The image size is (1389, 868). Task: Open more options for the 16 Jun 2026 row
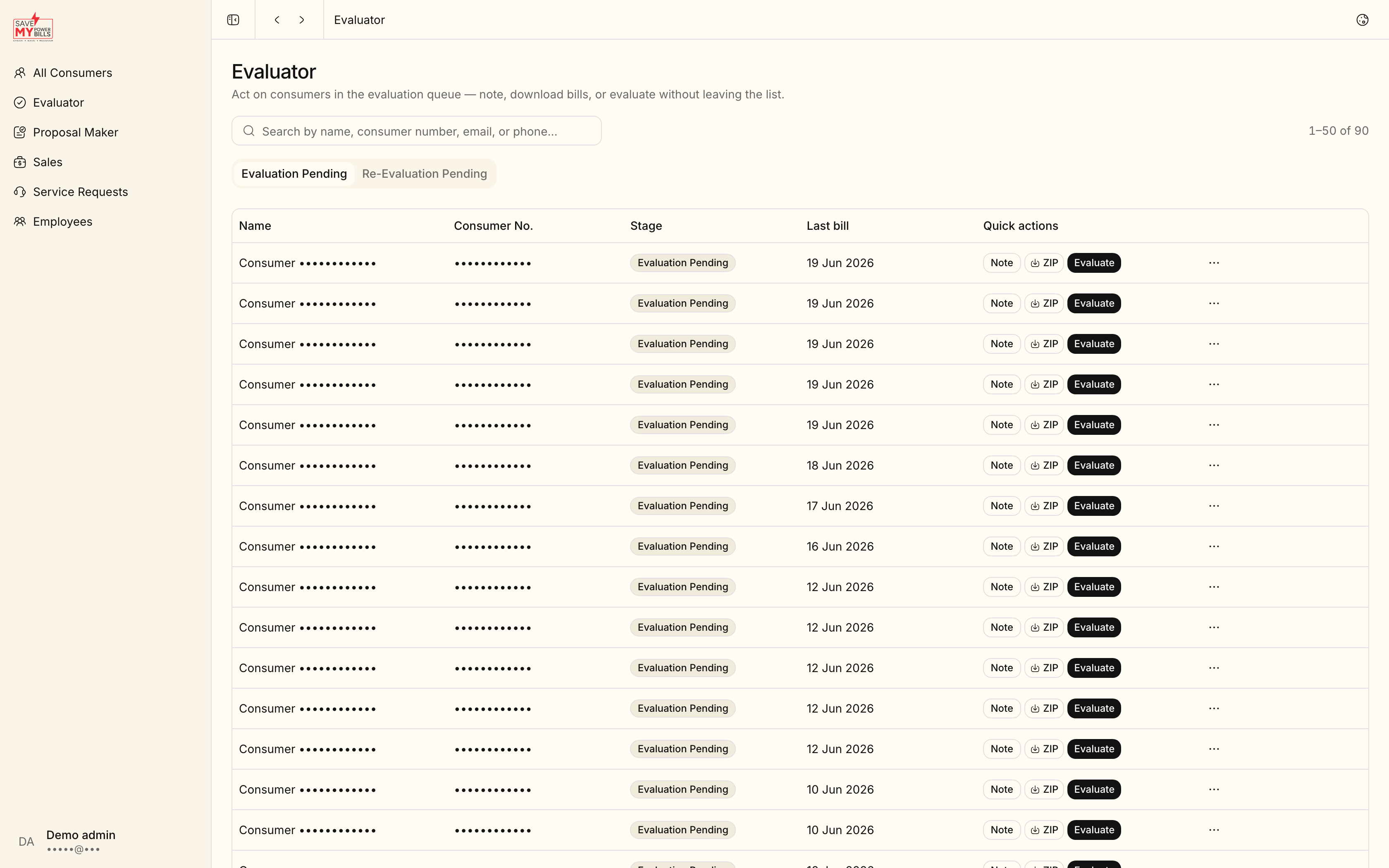coord(1214,546)
